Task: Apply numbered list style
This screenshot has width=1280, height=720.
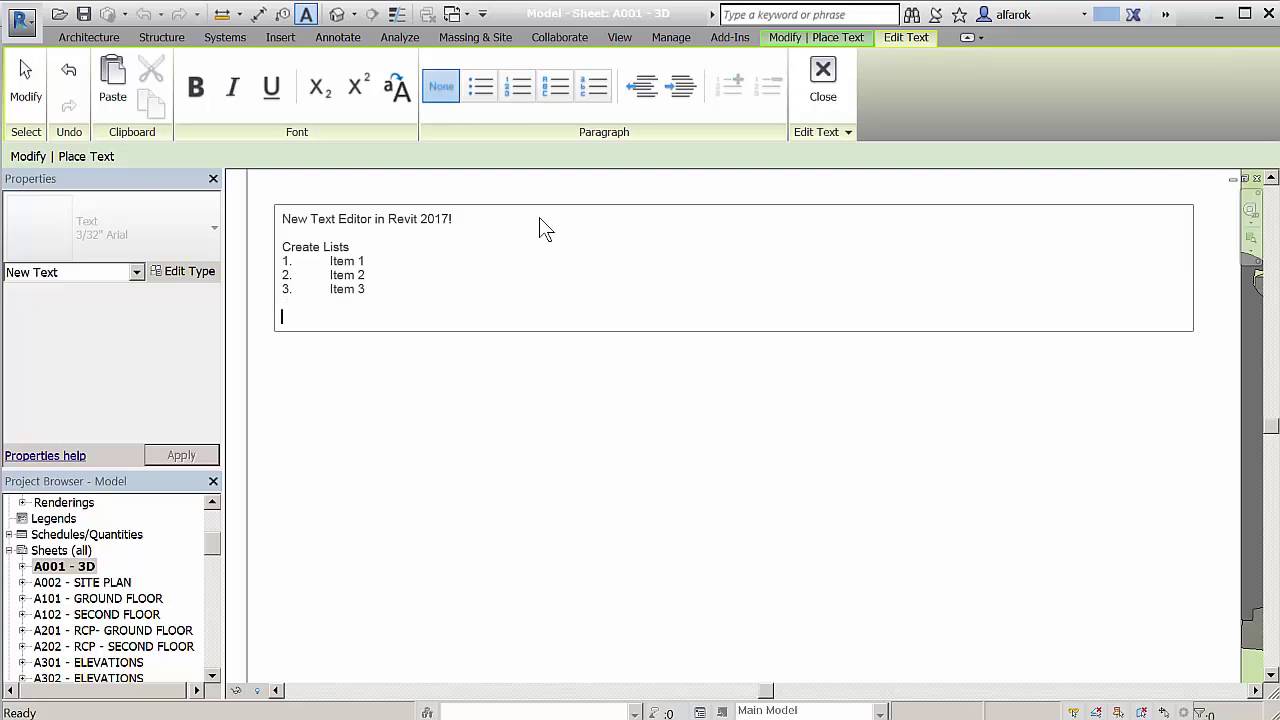Action: 518,87
